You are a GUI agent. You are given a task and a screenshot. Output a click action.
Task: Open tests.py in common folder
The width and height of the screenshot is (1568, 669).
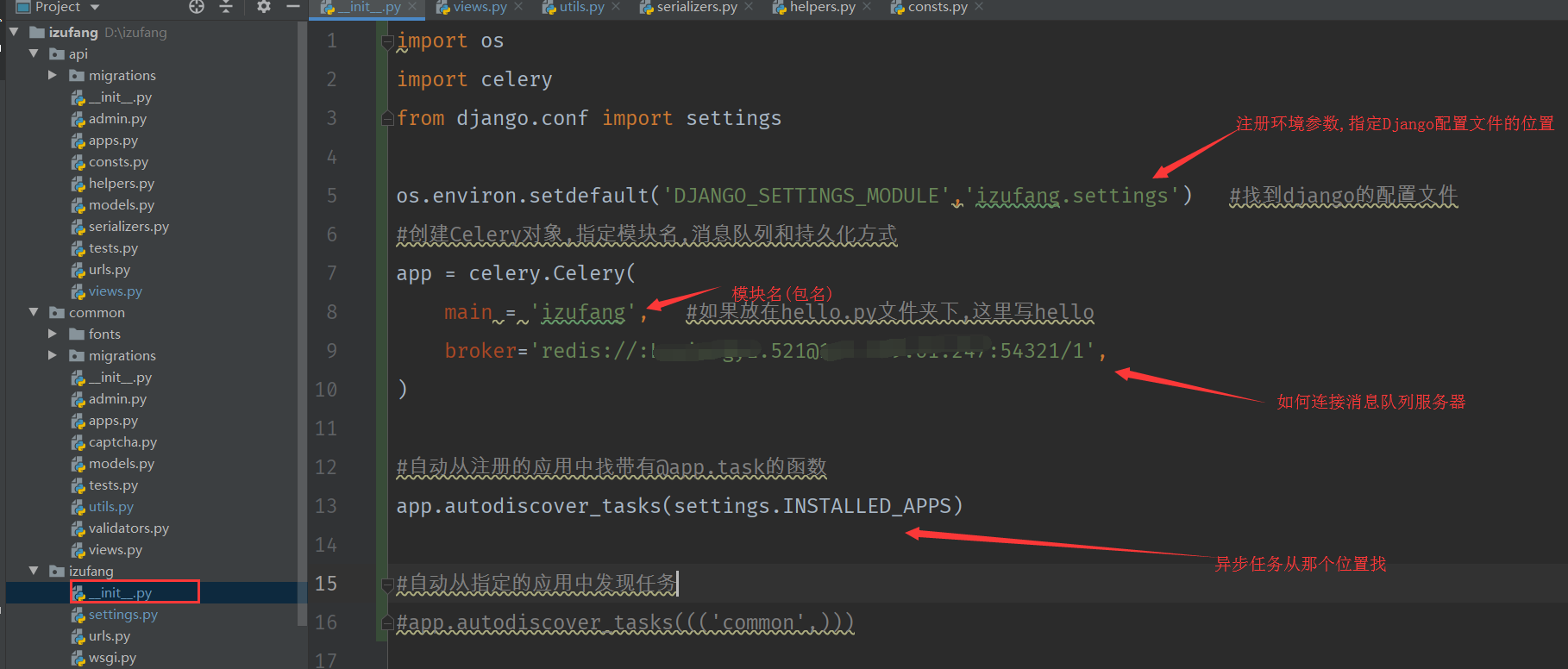(113, 485)
